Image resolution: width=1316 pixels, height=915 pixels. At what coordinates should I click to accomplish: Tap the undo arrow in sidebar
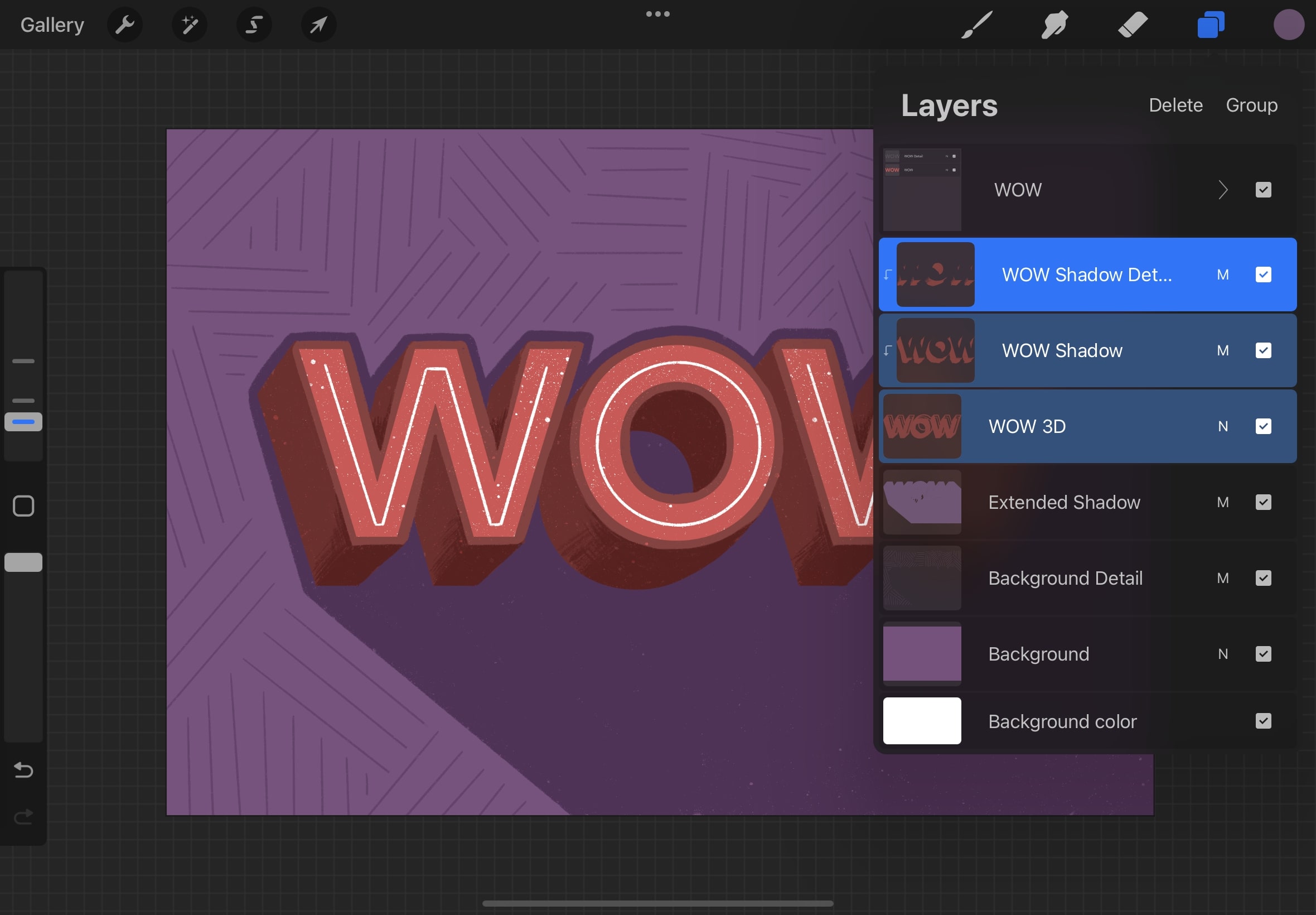tap(23, 769)
